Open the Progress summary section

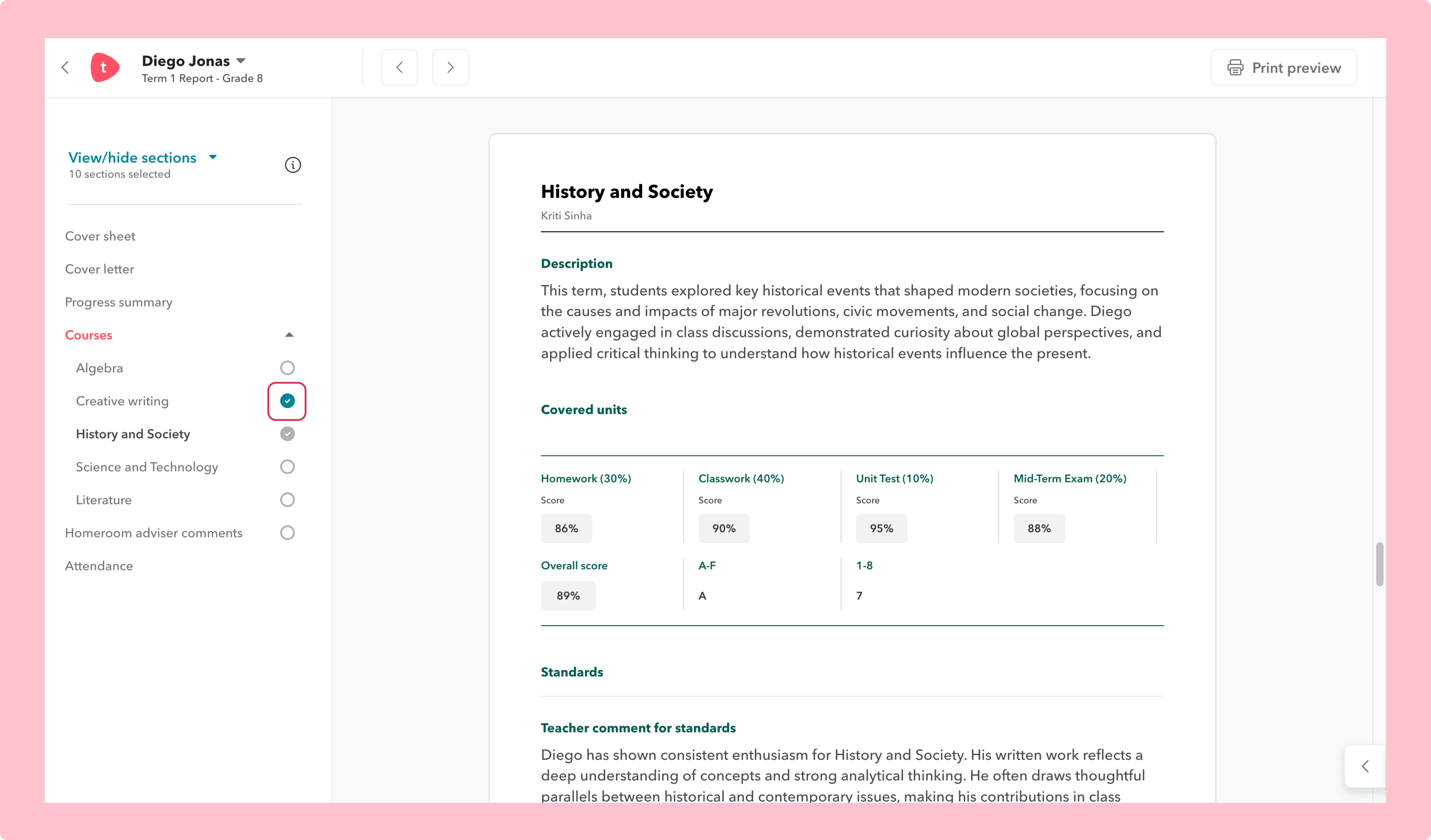pos(119,302)
